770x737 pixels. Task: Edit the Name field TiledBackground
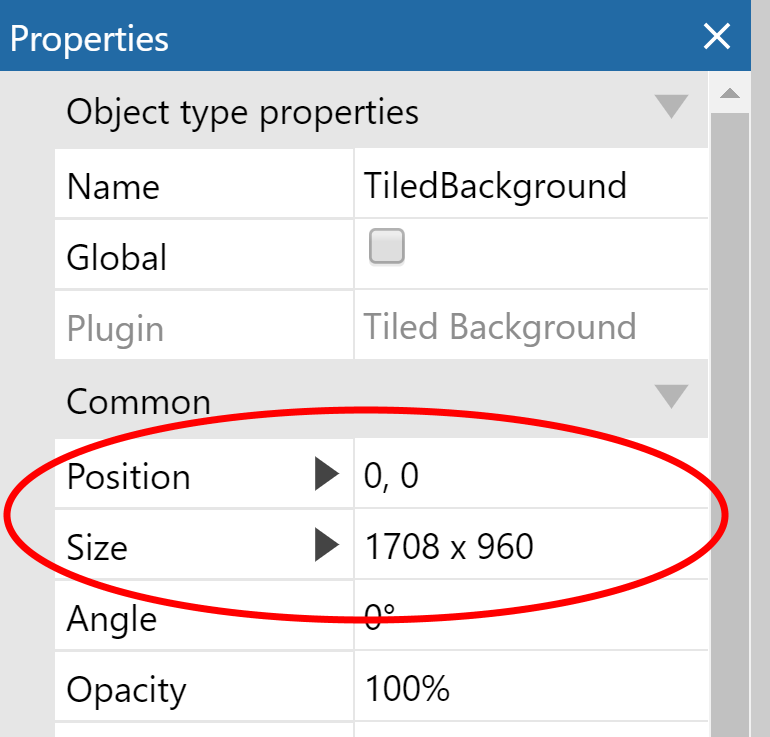531,184
